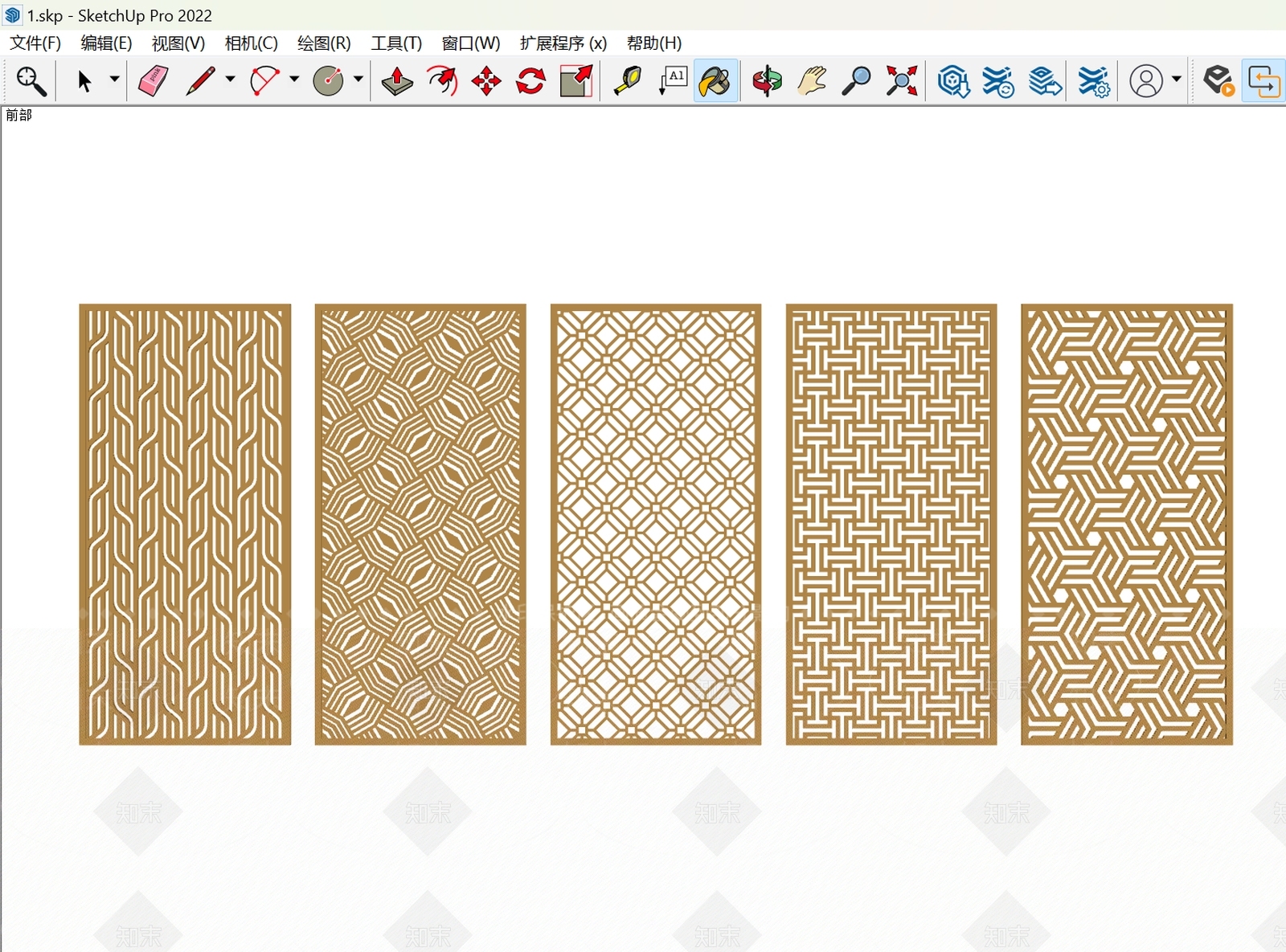
Task: Expand the user account dropdown arrow
Action: coord(1177,79)
